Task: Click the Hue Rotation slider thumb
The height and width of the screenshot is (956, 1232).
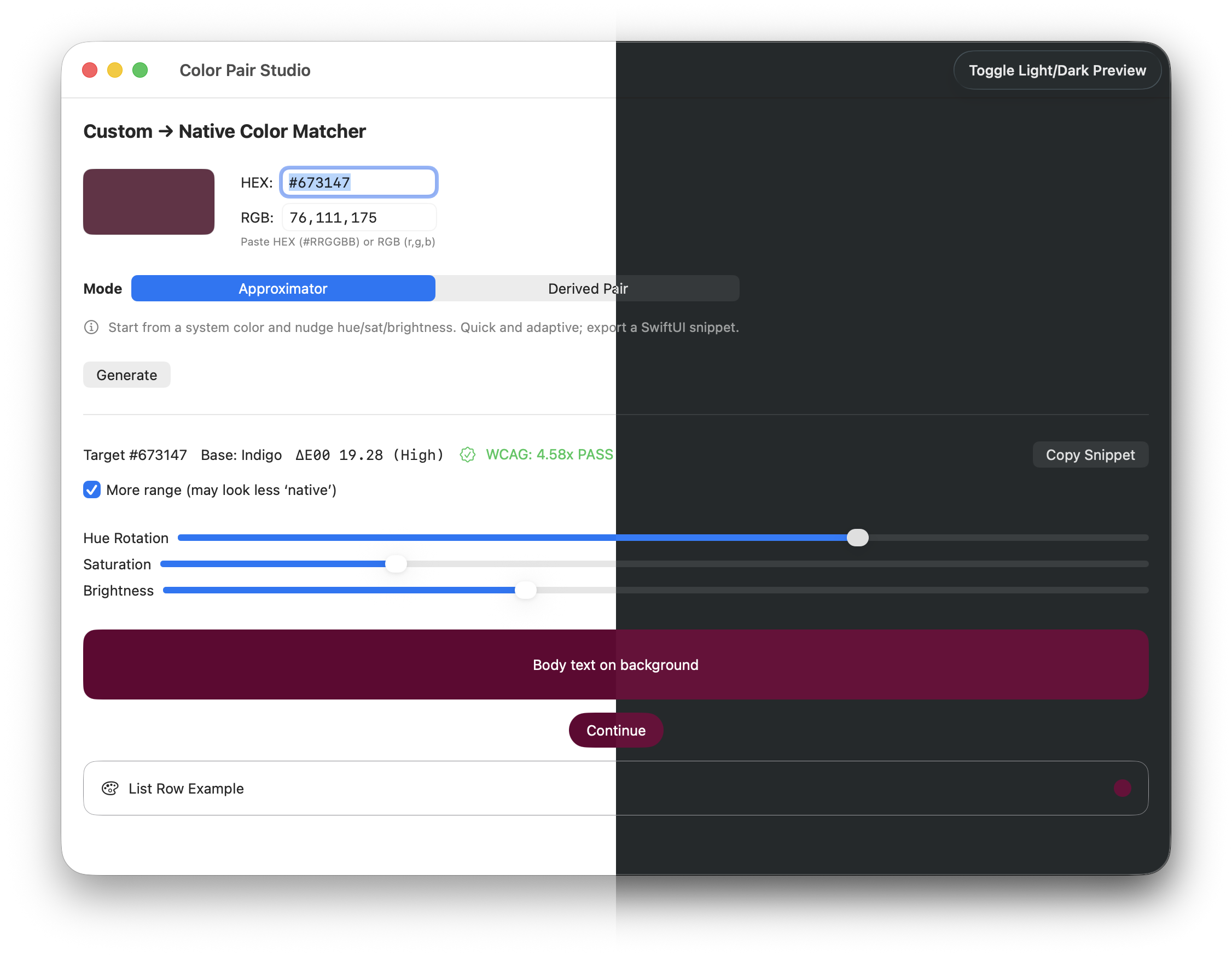Action: coord(857,538)
